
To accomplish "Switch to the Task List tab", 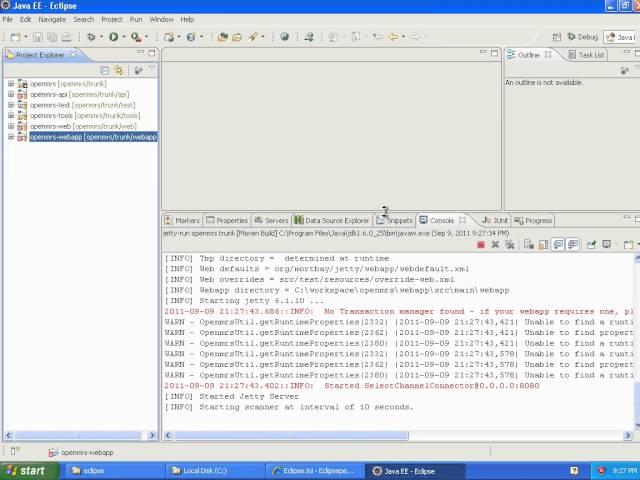I will point(587,55).
